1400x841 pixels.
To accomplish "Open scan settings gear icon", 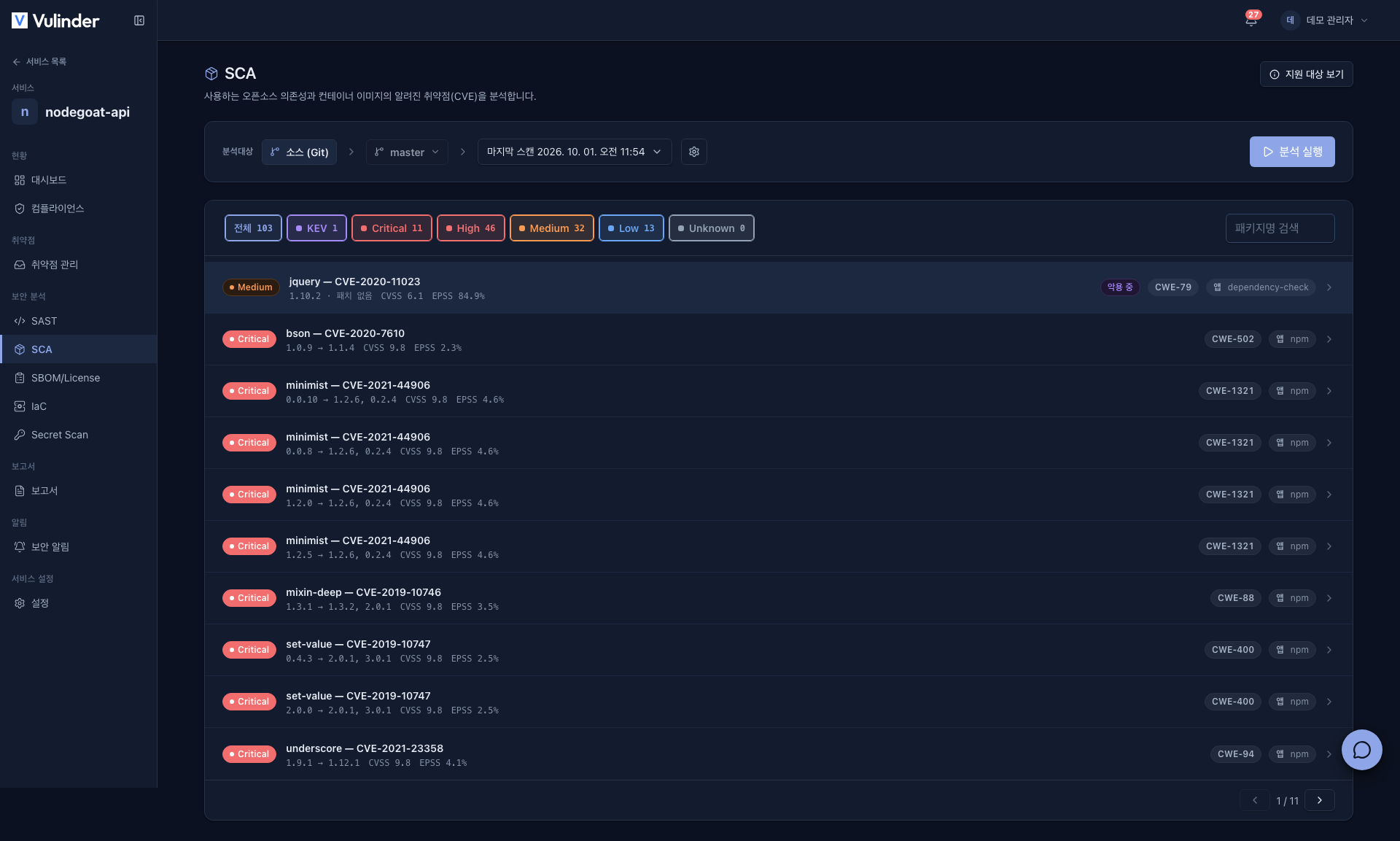I will (x=694, y=152).
